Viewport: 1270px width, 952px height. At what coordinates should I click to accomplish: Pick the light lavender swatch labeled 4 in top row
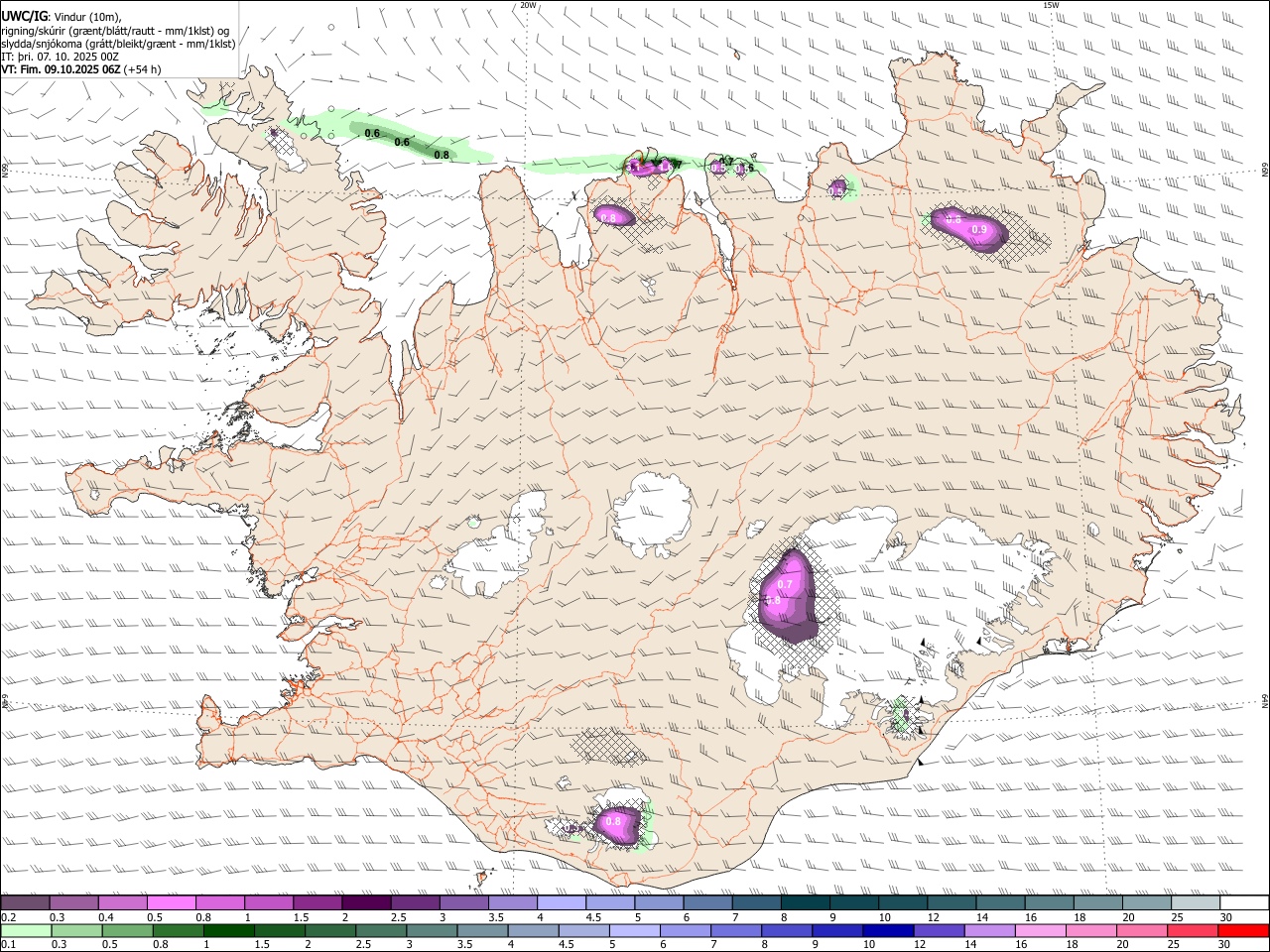[x=562, y=903]
